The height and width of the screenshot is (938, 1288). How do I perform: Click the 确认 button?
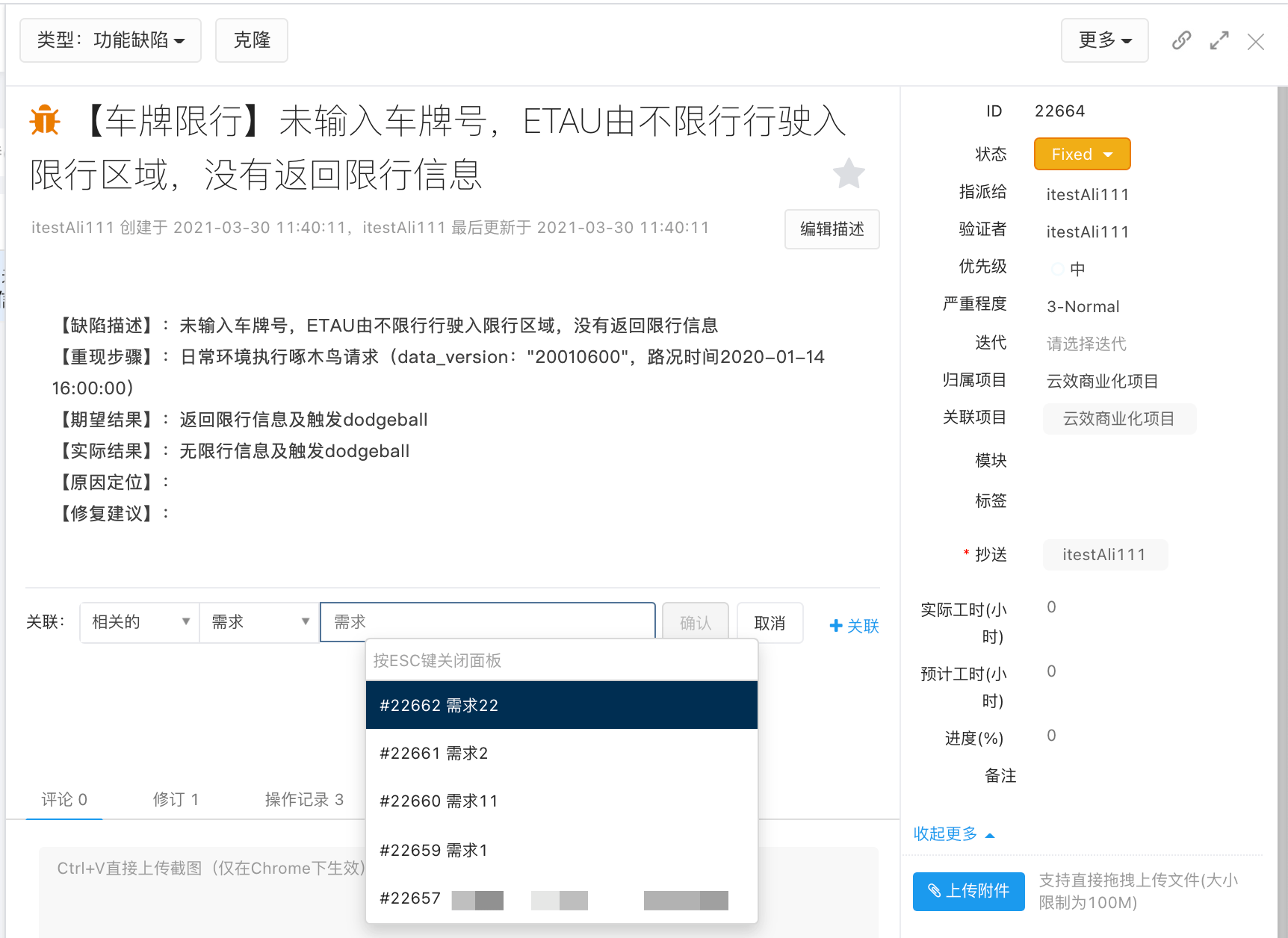click(x=696, y=623)
